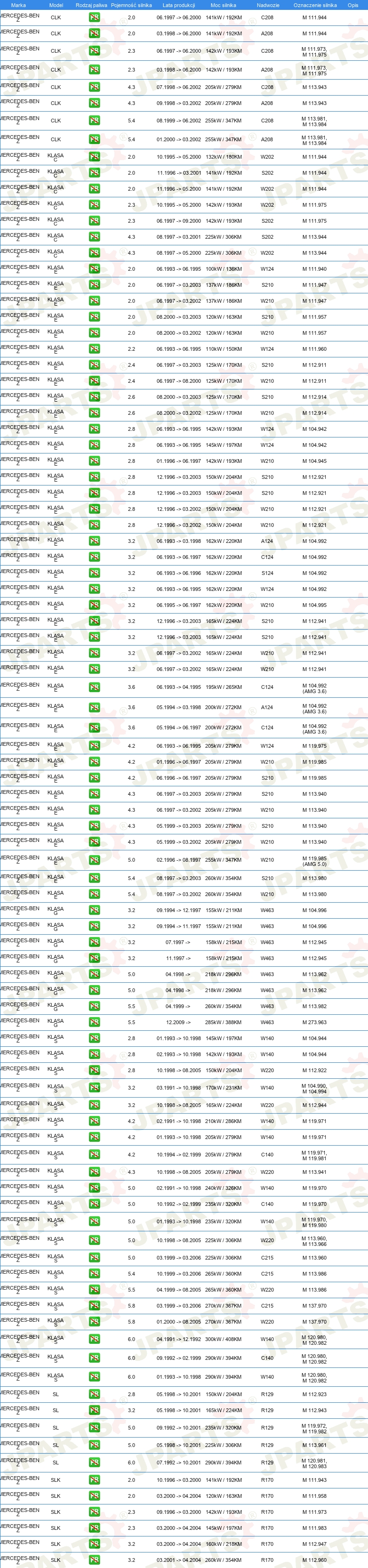Click fuel icon in CLK 2.0 A208 row
Screen dimensions: 368x1568
[x=94, y=33]
